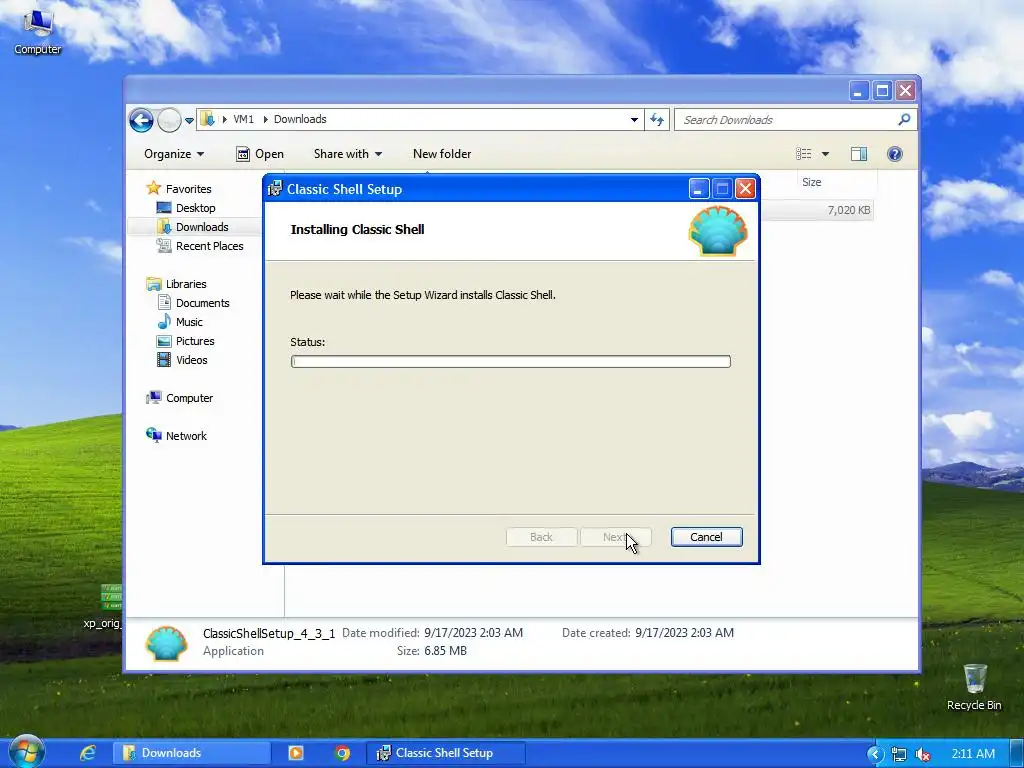Click the Change your view icon
Screen dimensions: 1024x768
click(804, 154)
